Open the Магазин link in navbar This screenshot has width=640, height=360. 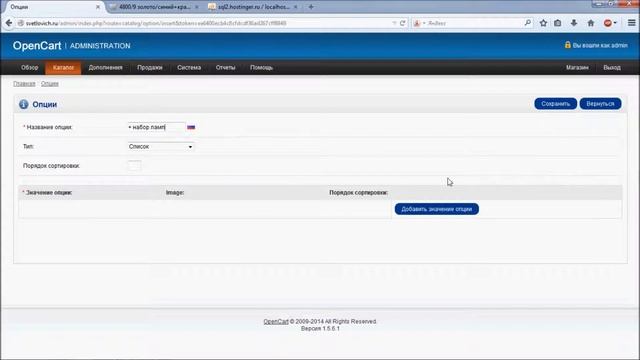pos(577,67)
